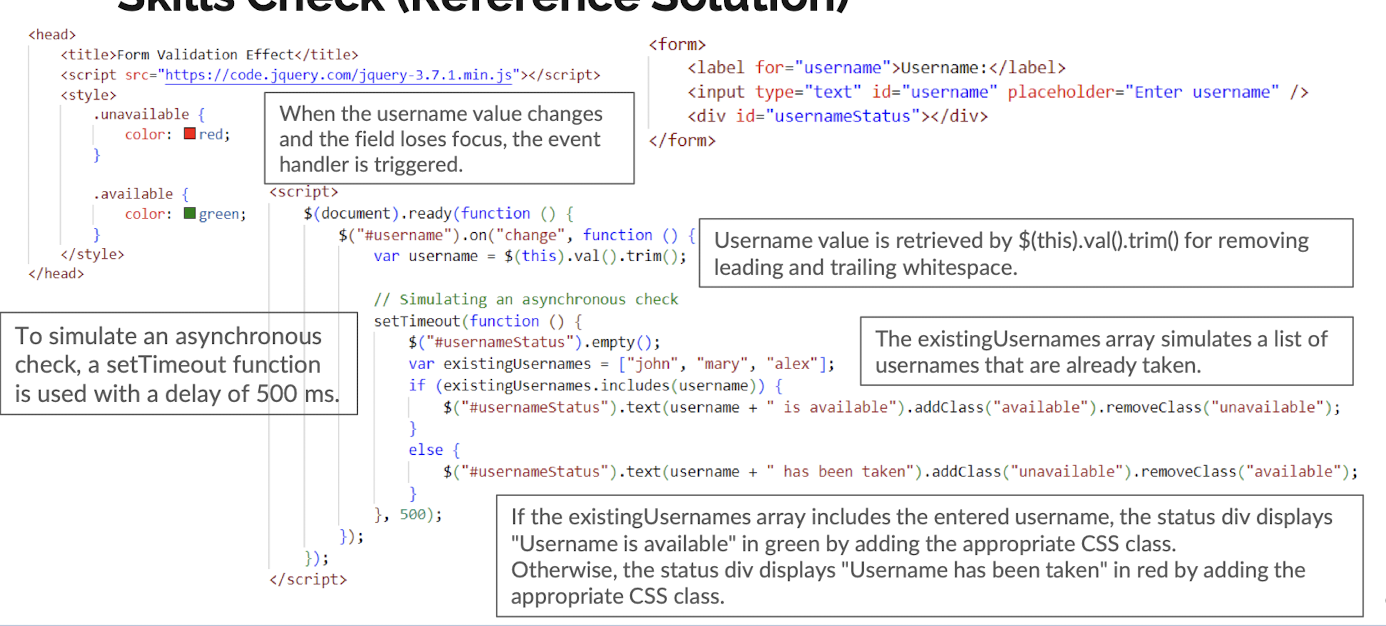The width and height of the screenshot is (1386, 626).
Task: Click the "$(document).ready(function () {" line
Action: click(439, 213)
